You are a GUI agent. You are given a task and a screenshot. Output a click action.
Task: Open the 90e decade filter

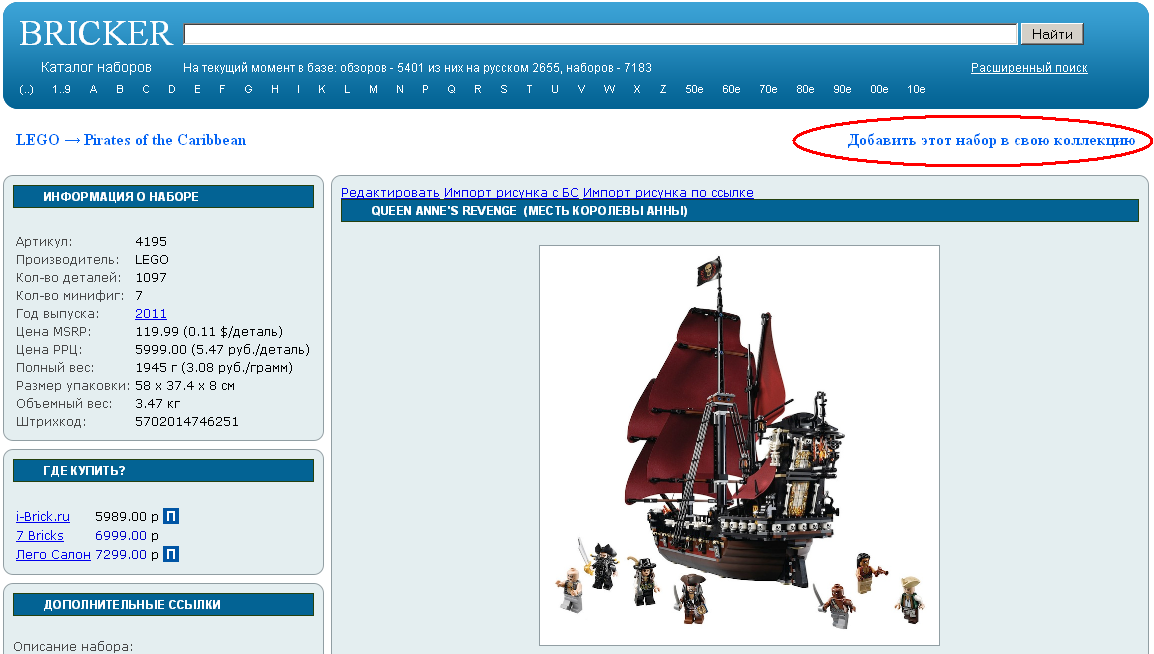pos(842,89)
